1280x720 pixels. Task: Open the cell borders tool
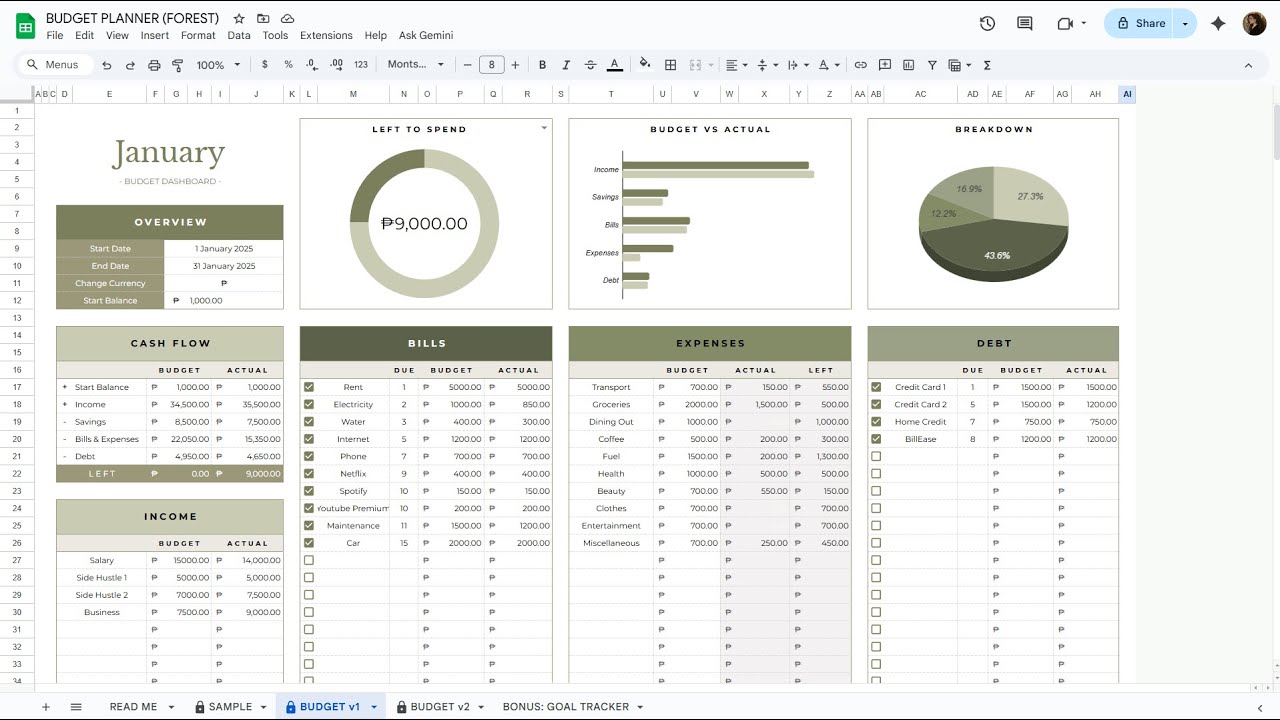click(x=671, y=65)
